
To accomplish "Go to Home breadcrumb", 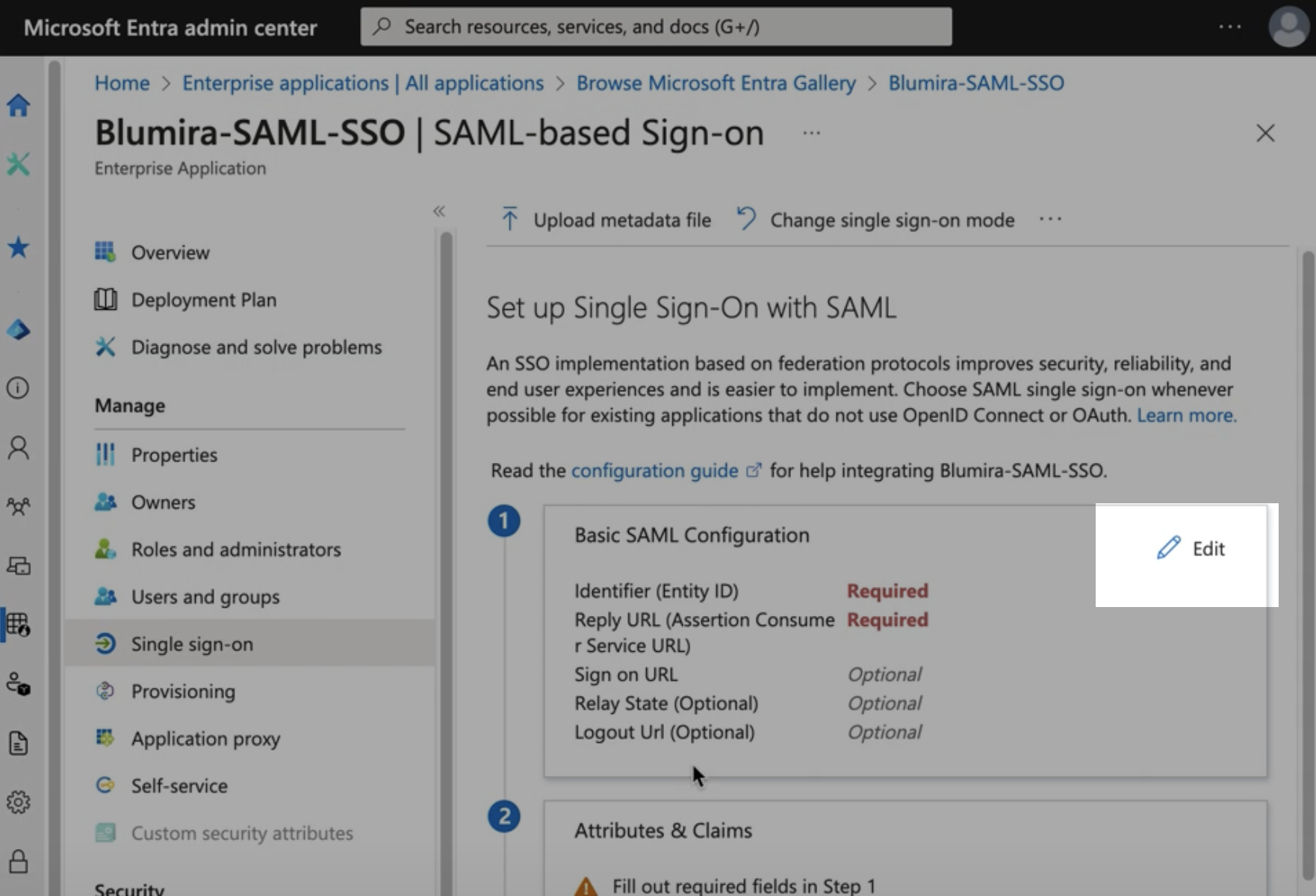I will 122,83.
